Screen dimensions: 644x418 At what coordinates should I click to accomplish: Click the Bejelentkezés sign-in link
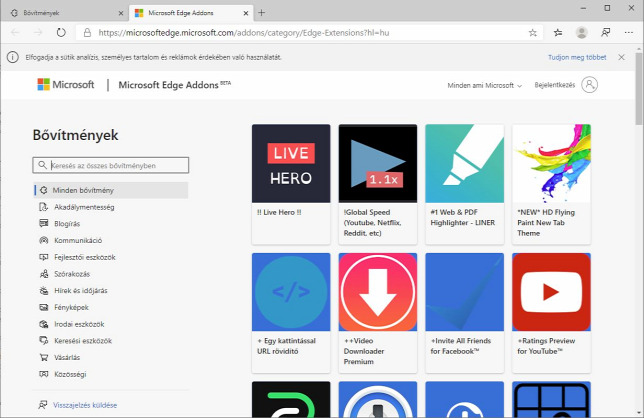(x=554, y=85)
